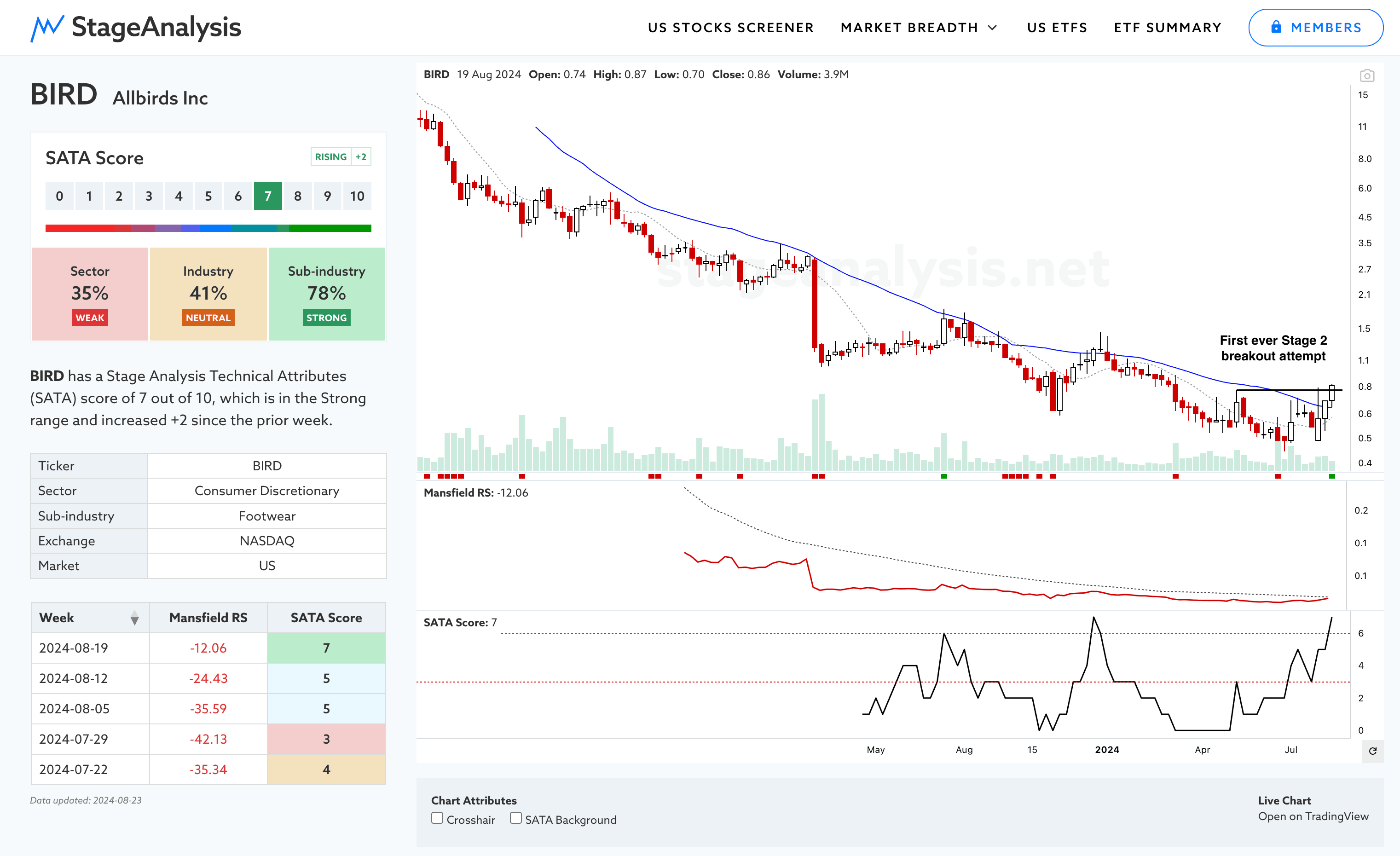This screenshot has width=1400, height=856.
Task: Click the US market value
Action: pyautogui.click(x=267, y=566)
